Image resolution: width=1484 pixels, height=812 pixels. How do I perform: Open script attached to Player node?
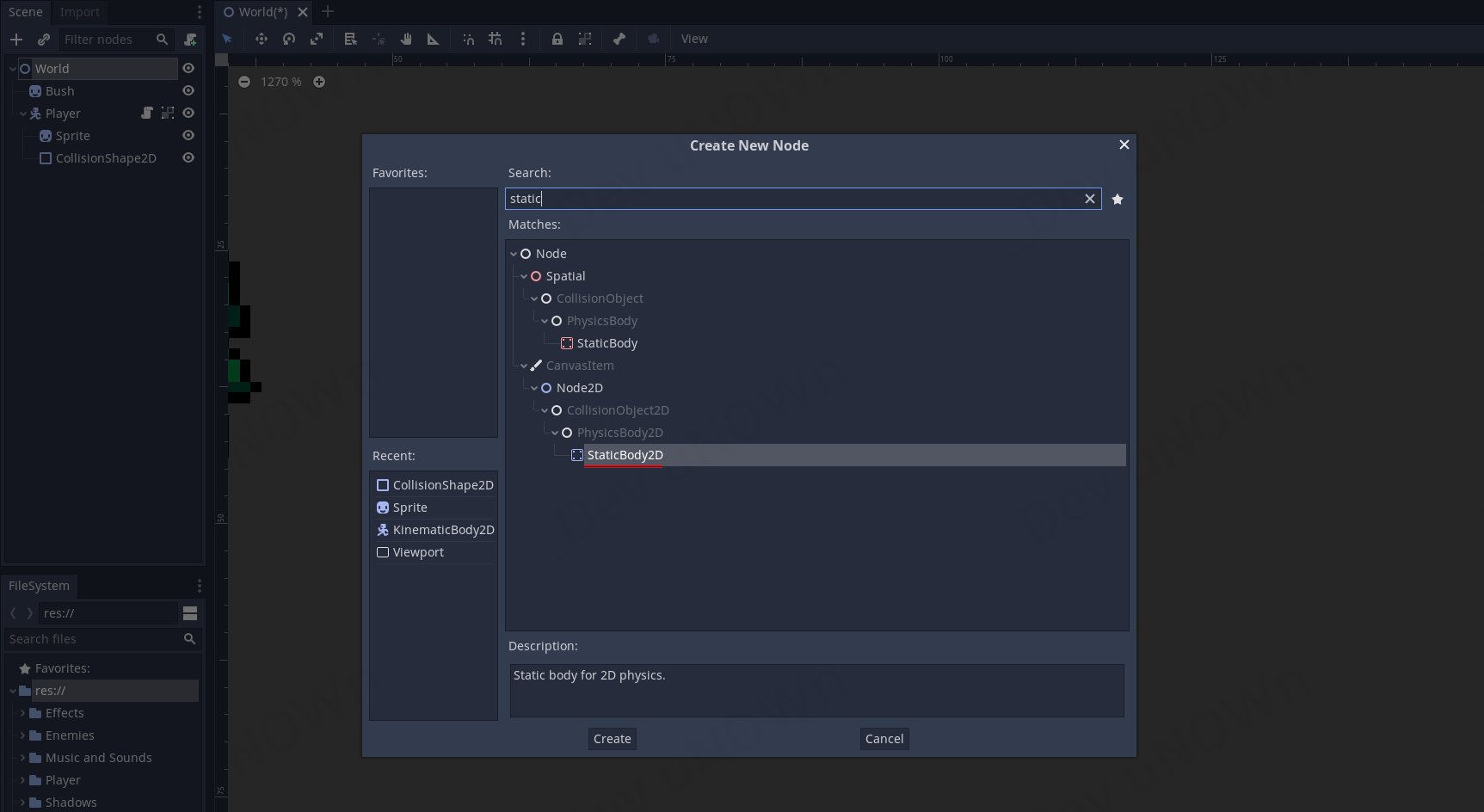click(147, 114)
